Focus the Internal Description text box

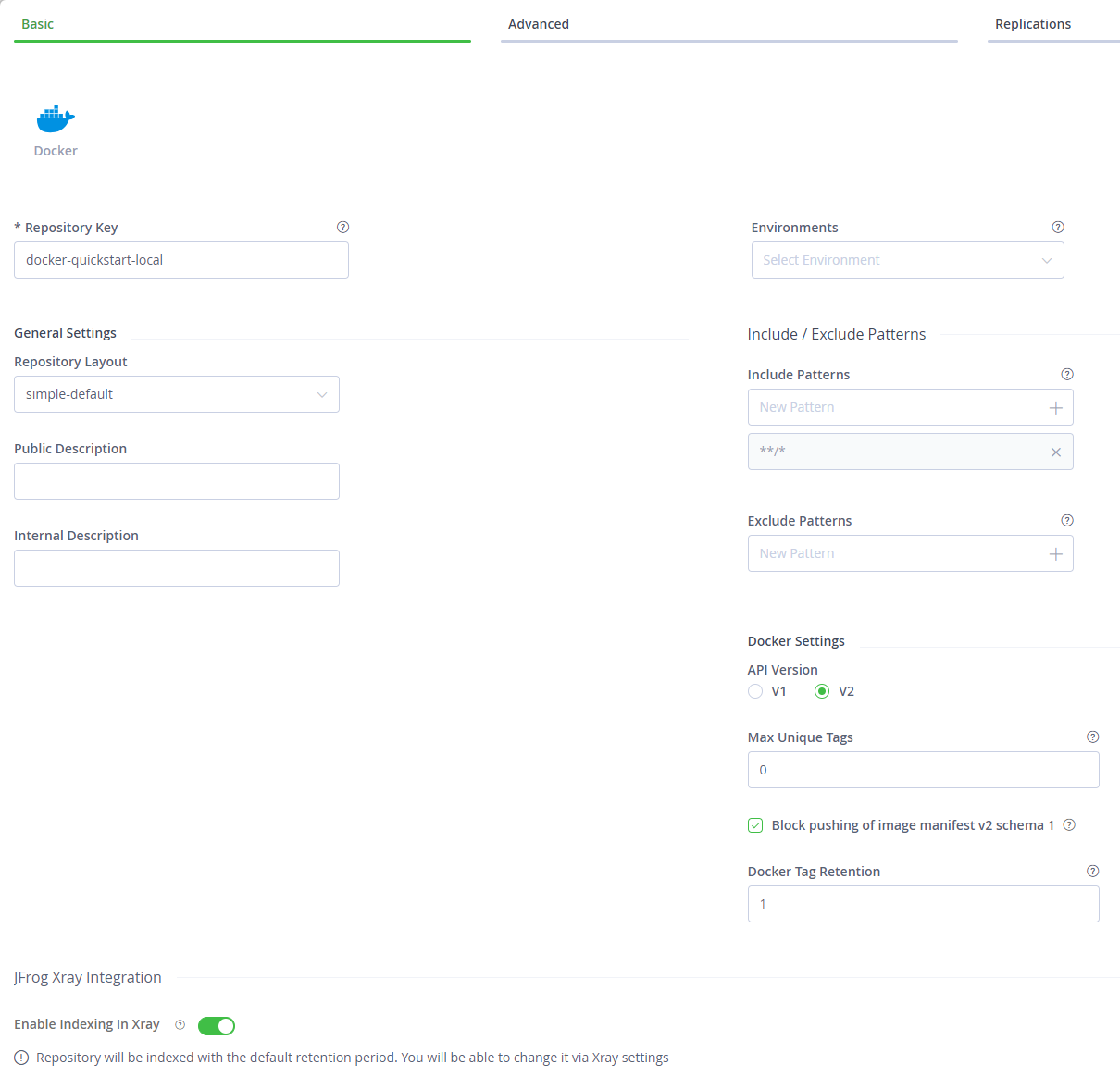177,569
